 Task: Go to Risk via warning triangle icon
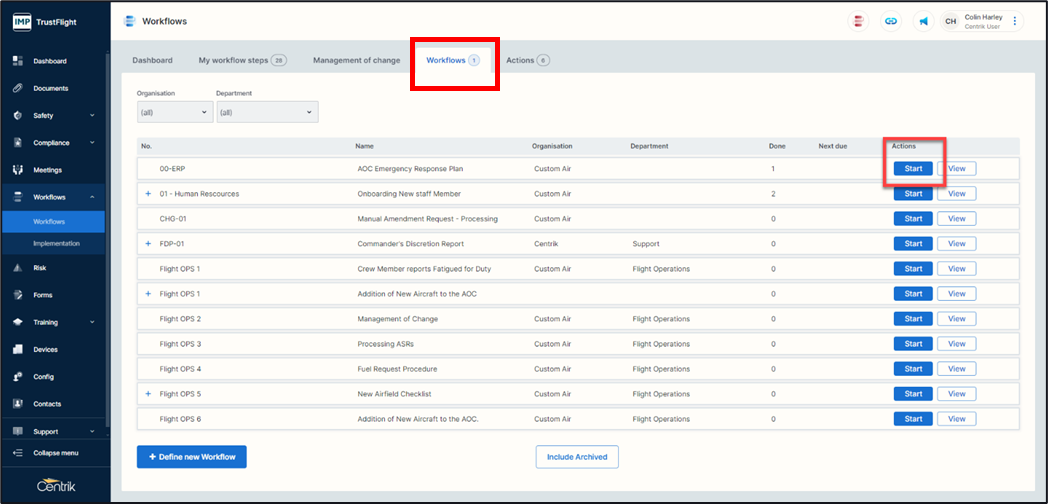click(18, 268)
